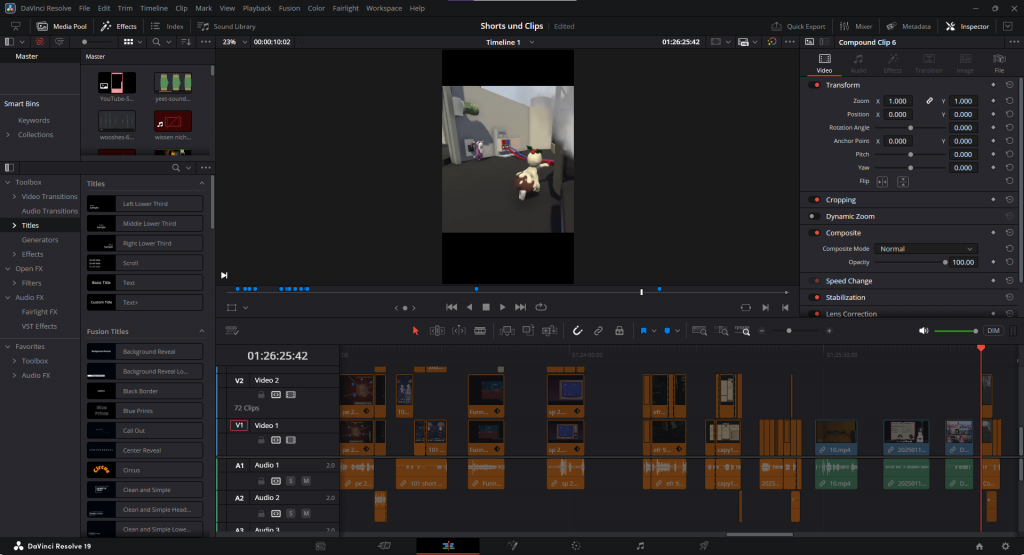Expand the Video Transitions tree item
1024x555 pixels.
(x=14, y=197)
